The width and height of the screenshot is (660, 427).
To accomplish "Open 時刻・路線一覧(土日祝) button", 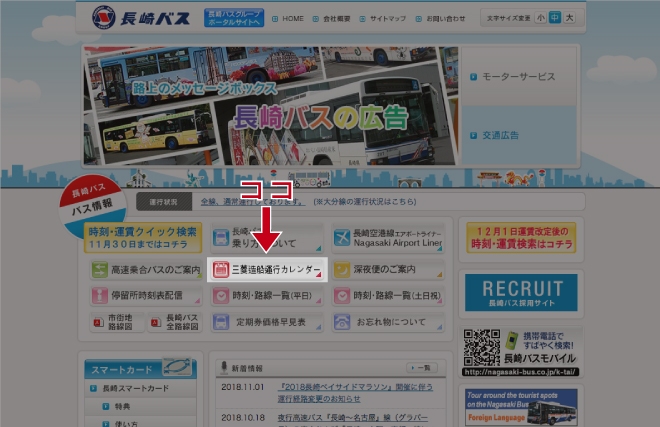I will click(x=388, y=296).
